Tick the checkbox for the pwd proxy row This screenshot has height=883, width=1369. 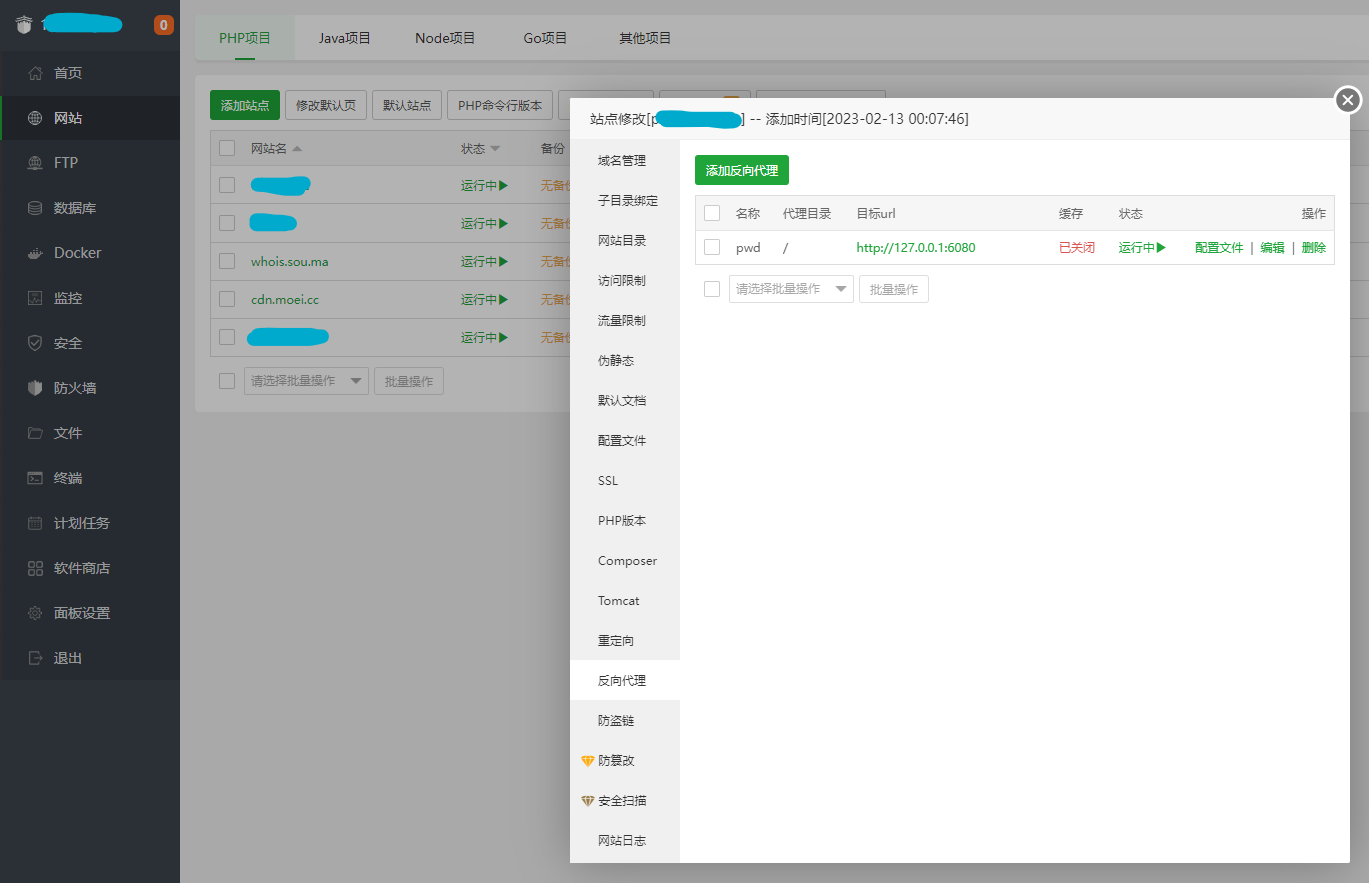(712, 247)
